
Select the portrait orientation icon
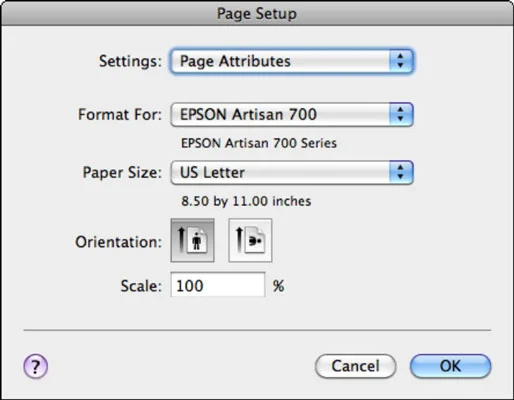click(192, 240)
